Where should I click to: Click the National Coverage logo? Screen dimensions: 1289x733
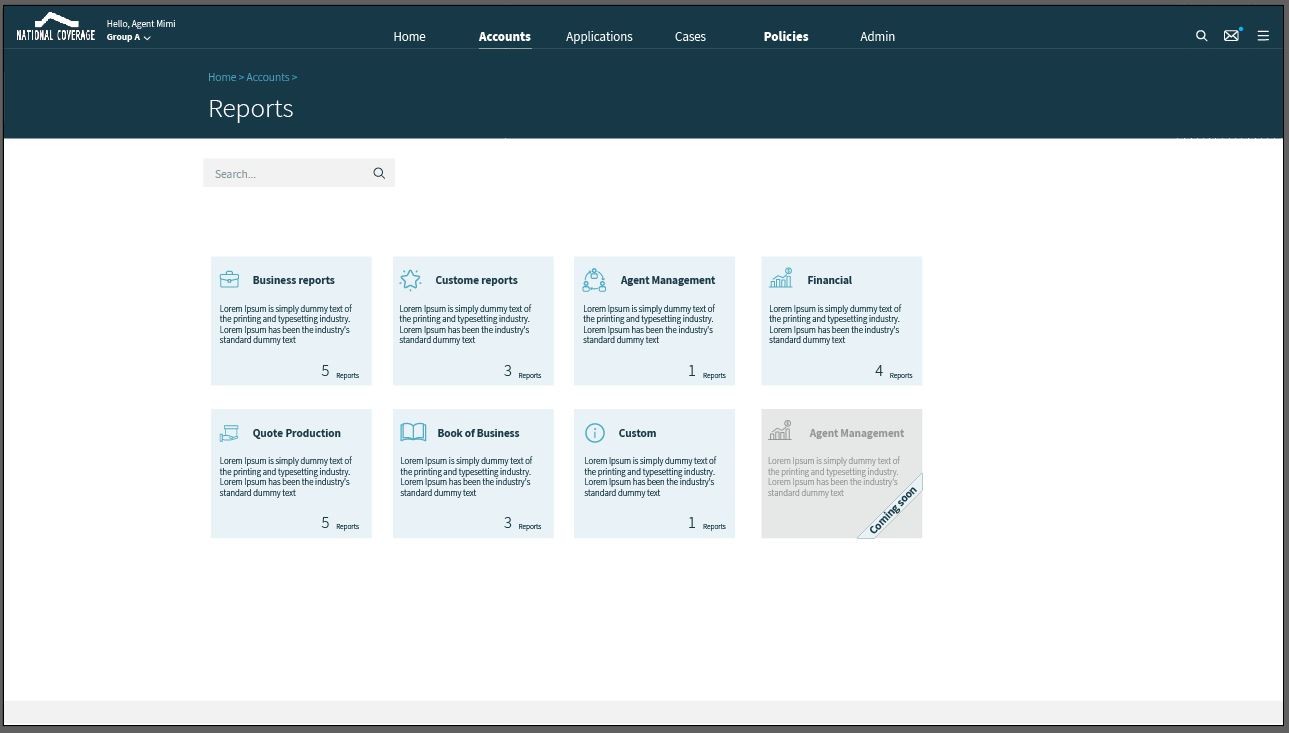(x=56, y=28)
